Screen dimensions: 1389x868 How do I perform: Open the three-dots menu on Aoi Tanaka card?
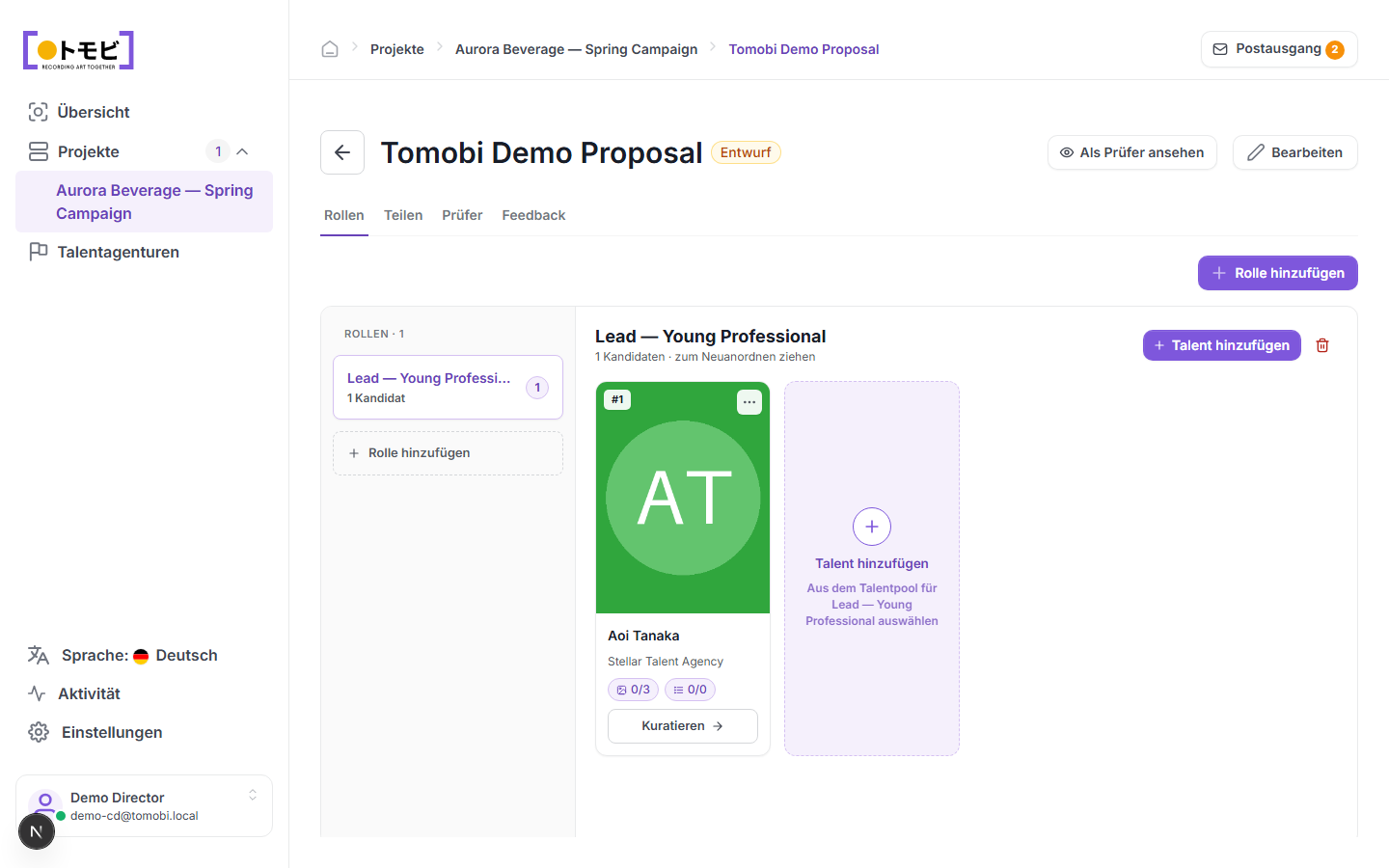pyautogui.click(x=749, y=402)
